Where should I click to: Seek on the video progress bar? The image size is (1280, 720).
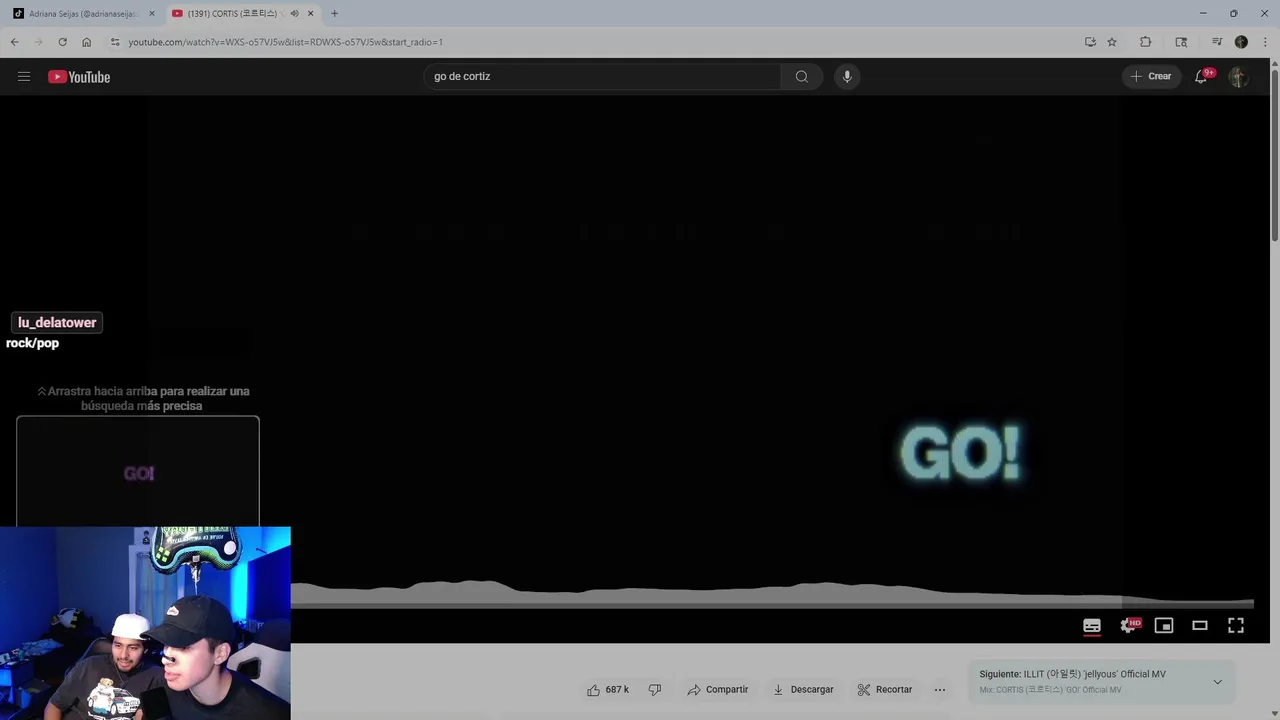(x=772, y=604)
